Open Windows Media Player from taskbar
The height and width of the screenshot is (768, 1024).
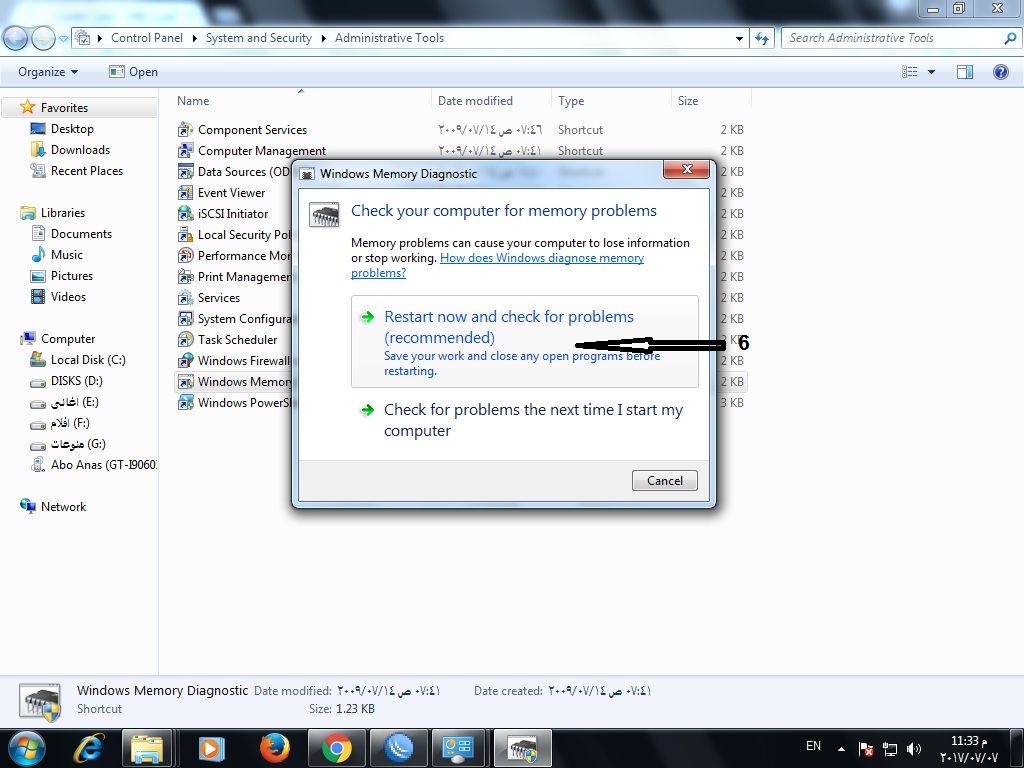(x=212, y=748)
